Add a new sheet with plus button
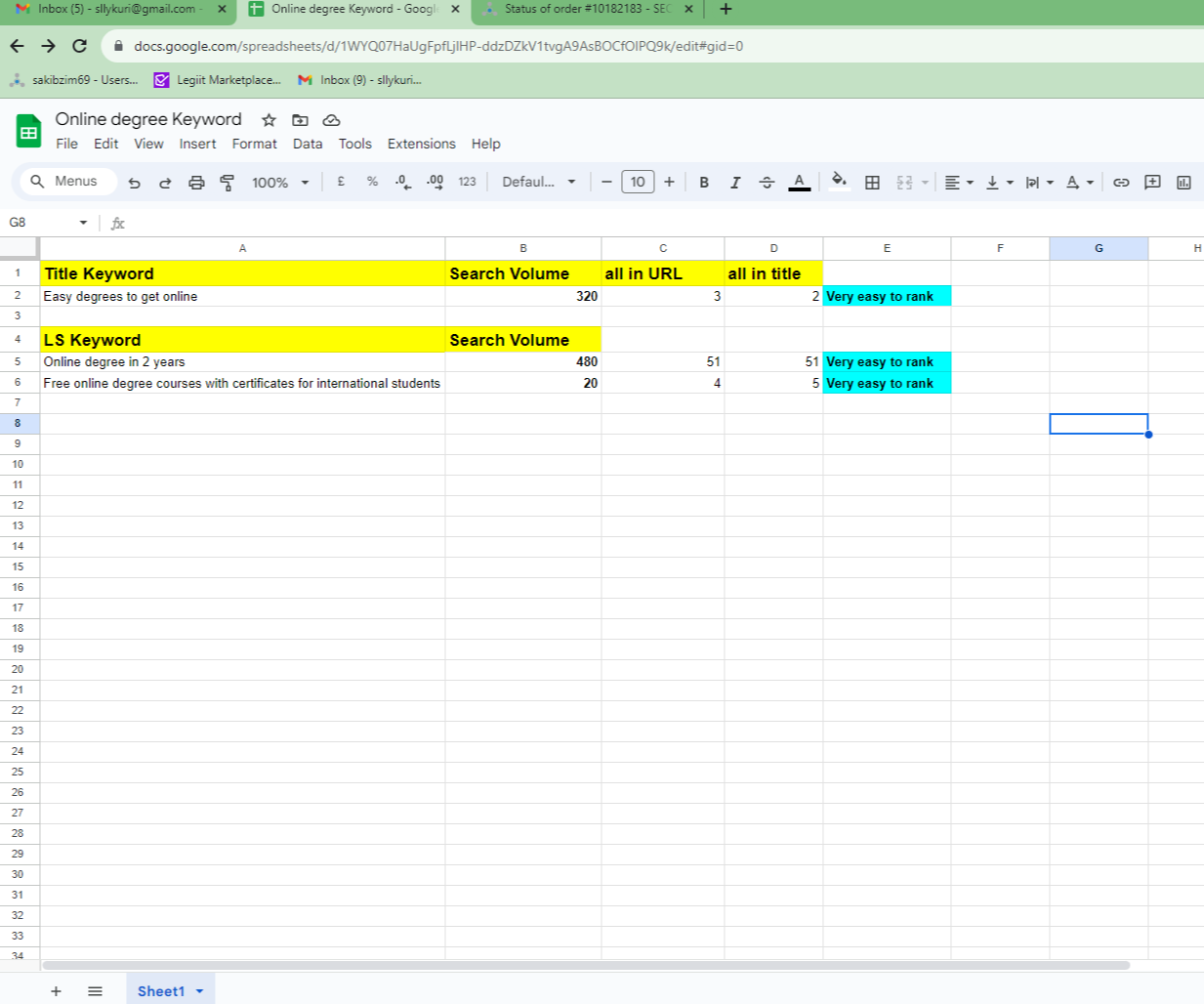1204x1004 pixels. click(x=56, y=991)
